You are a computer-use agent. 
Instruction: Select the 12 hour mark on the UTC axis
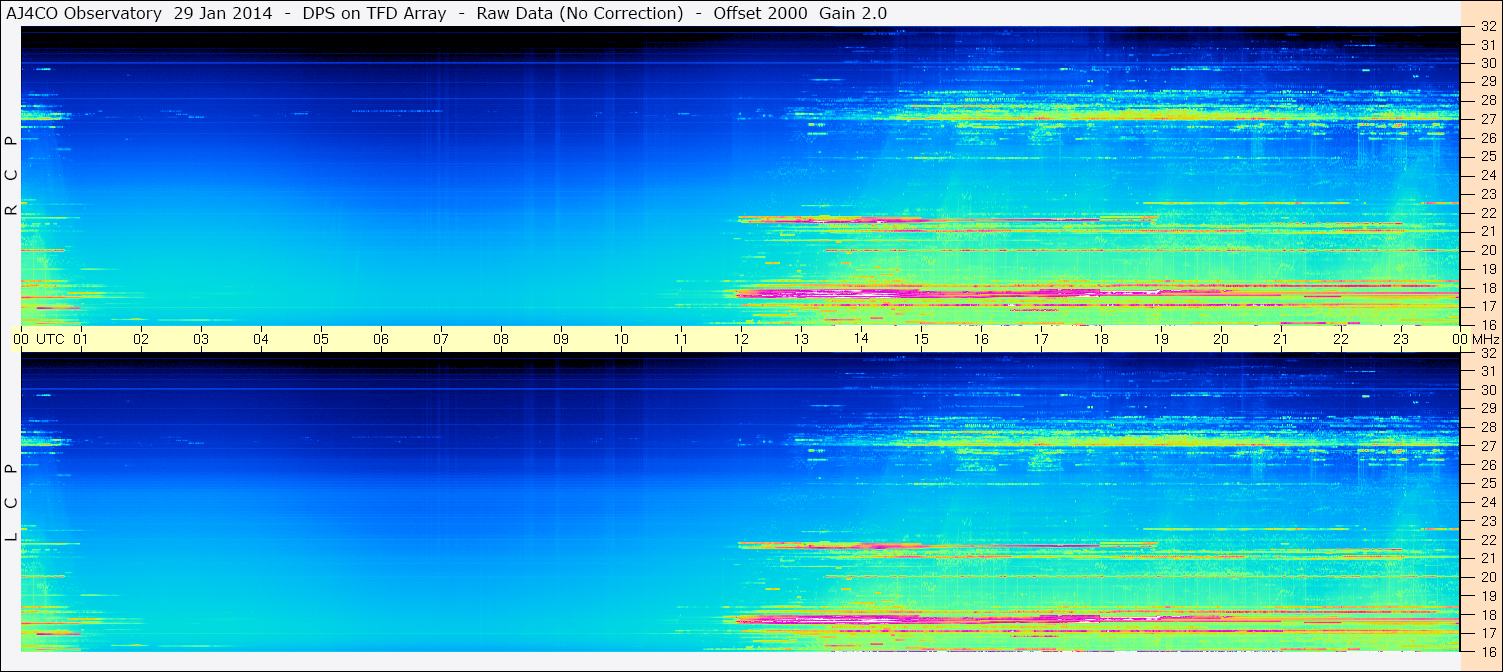741,339
